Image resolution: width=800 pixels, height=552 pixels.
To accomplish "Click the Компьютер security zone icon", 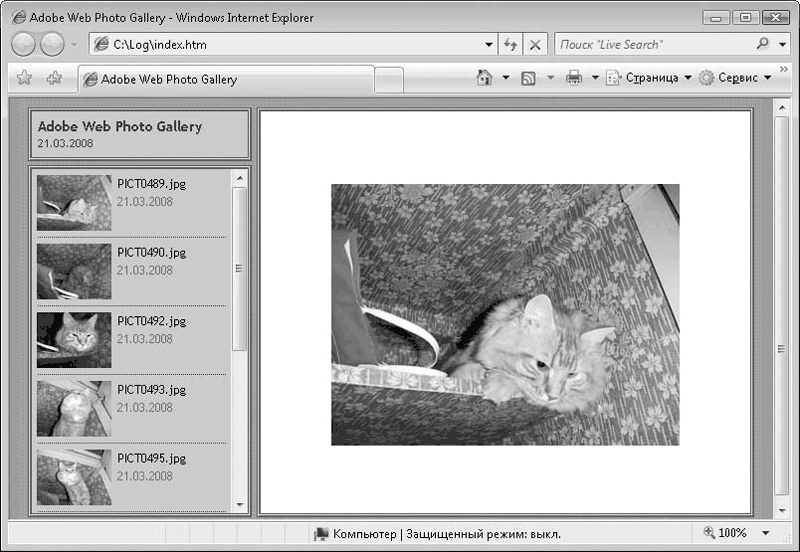I will click(x=321, y=534).
